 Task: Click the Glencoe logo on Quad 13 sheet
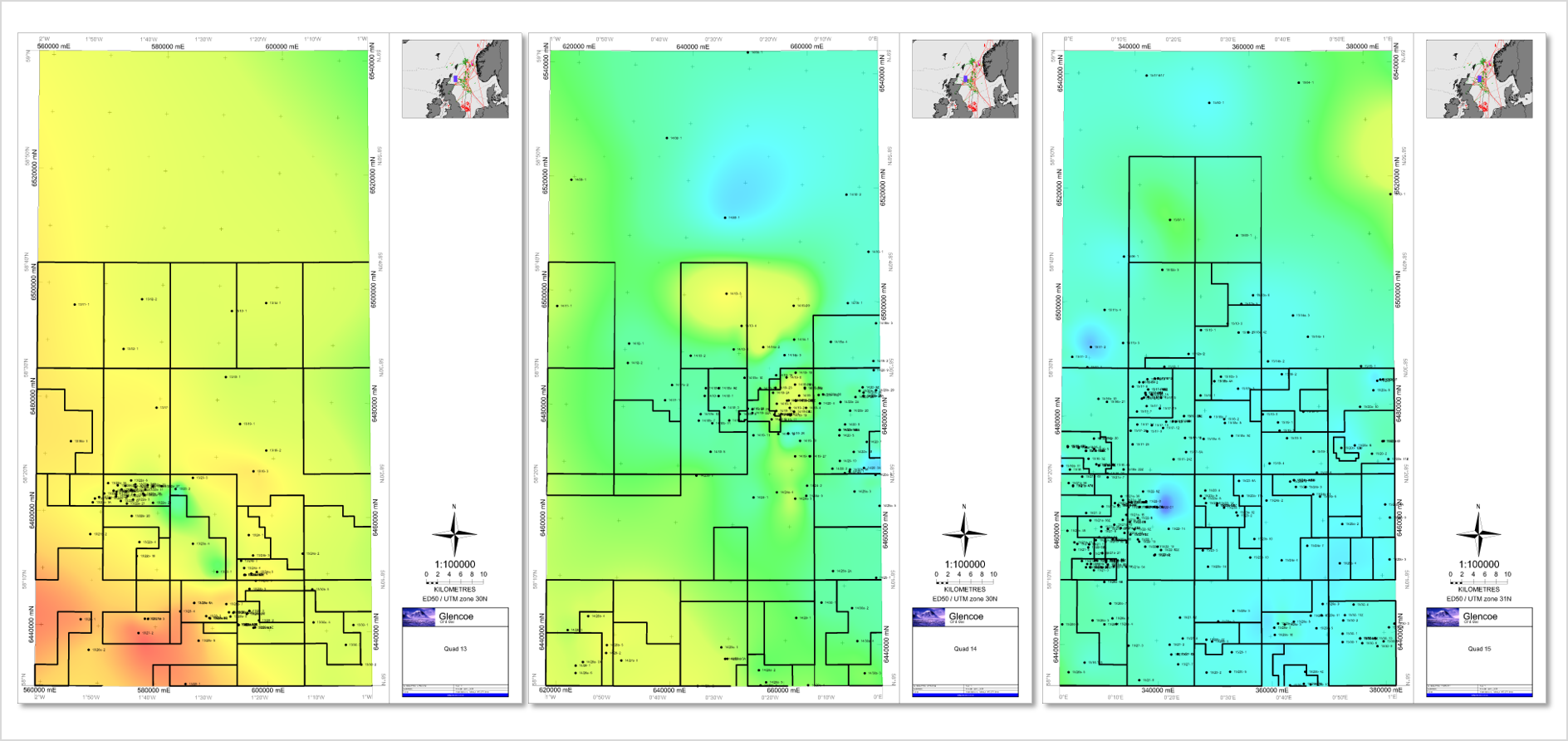point(419,616)
